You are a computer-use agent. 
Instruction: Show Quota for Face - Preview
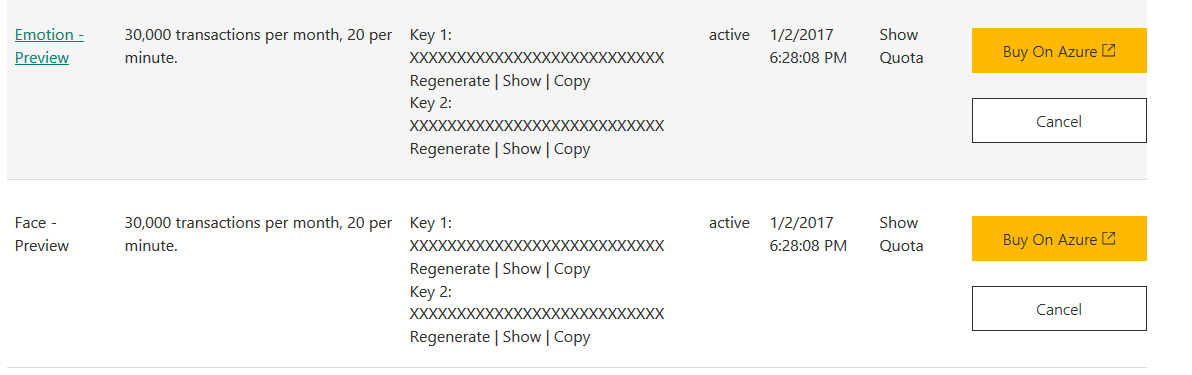pyautogui.click(x=901, y=234)
